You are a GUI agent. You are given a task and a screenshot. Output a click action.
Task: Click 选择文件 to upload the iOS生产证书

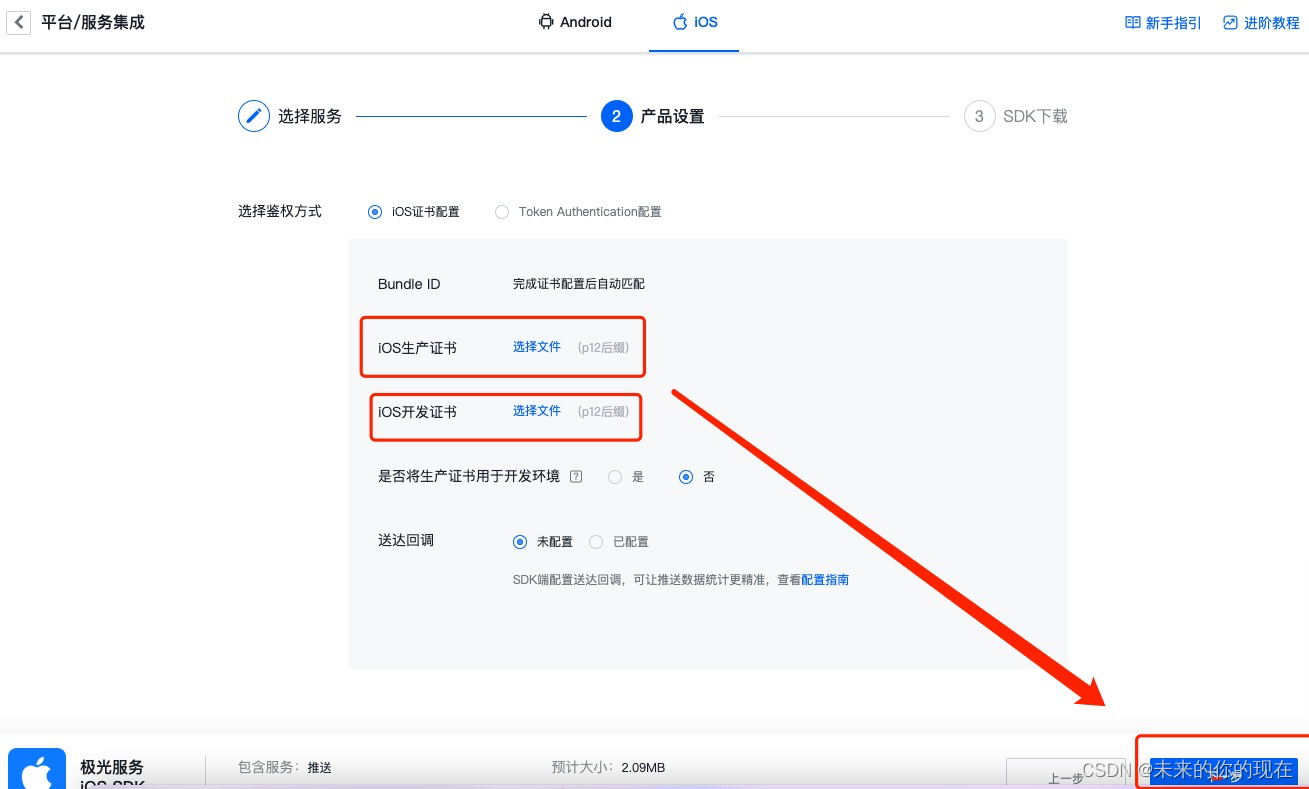click(537, 346)
